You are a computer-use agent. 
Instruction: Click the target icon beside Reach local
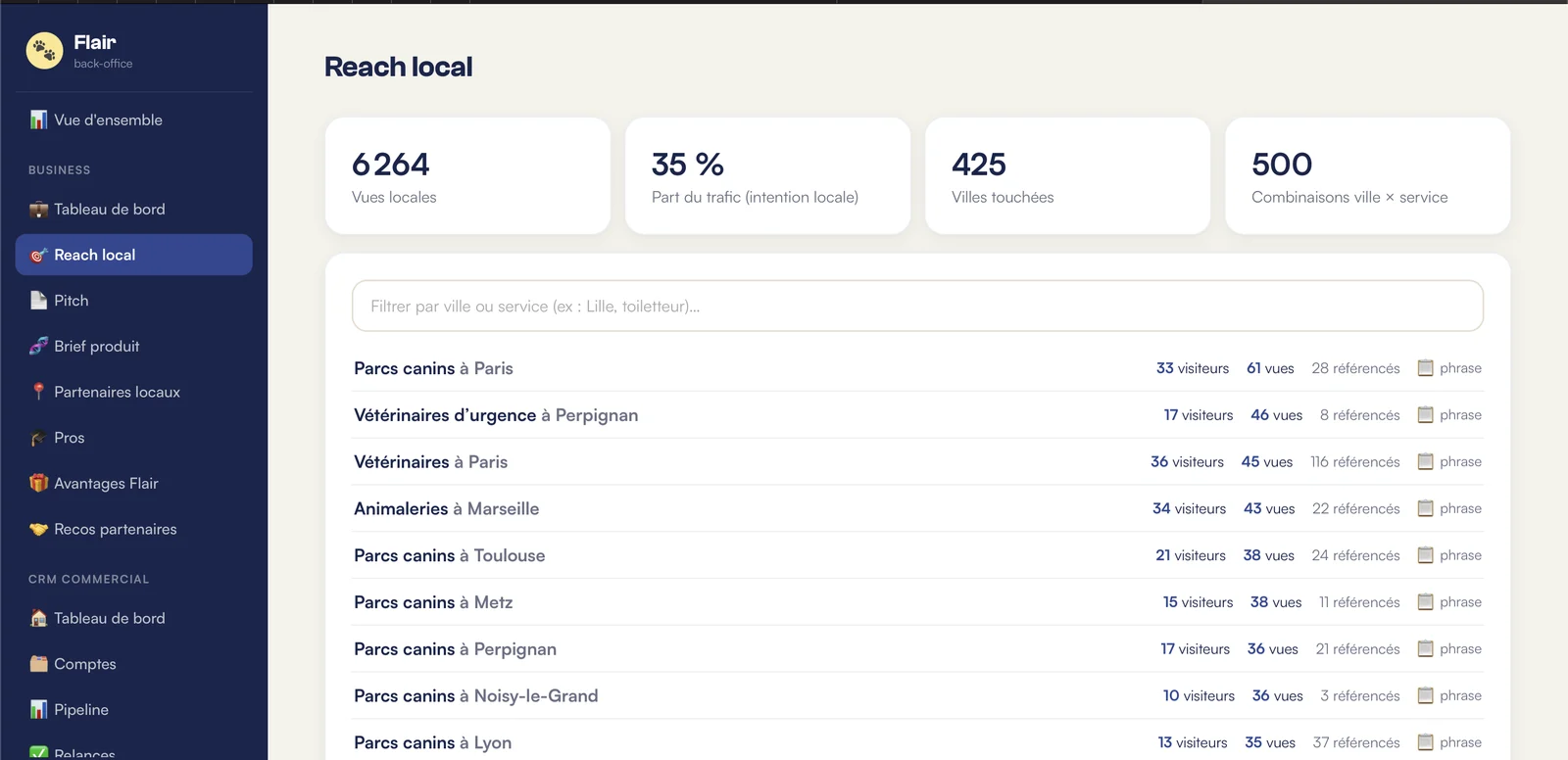tap(38, 255)
